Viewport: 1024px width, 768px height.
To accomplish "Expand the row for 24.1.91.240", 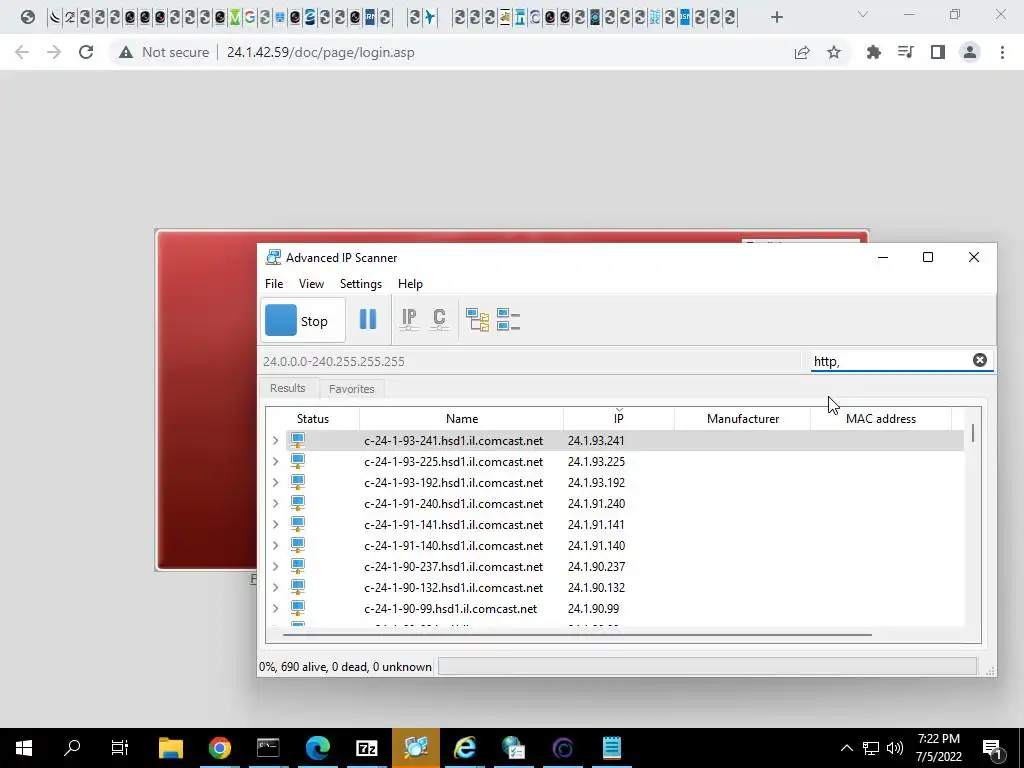I will (x=276, y=504).
